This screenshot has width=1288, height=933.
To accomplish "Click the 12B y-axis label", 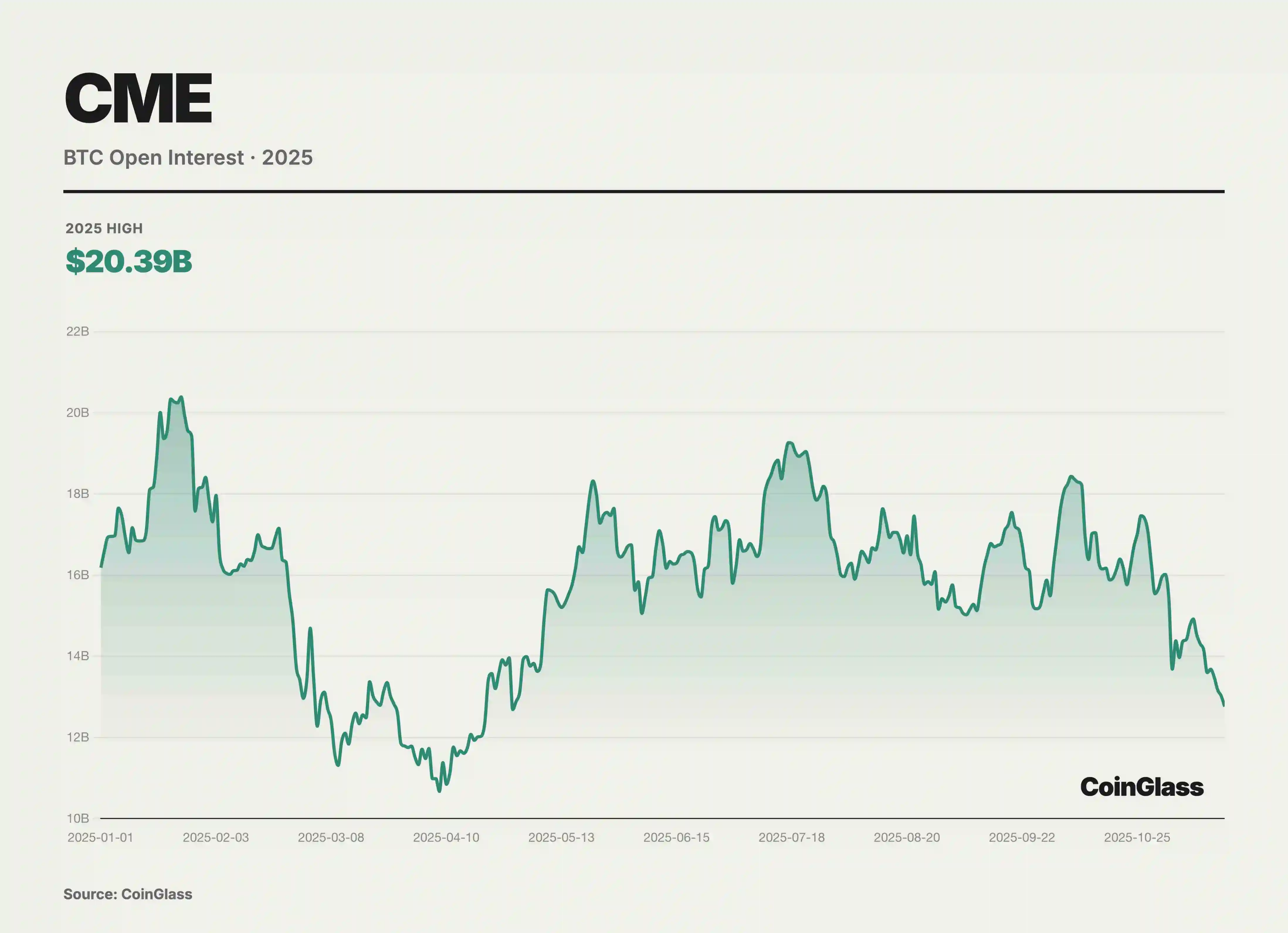I will click(78, 738).
